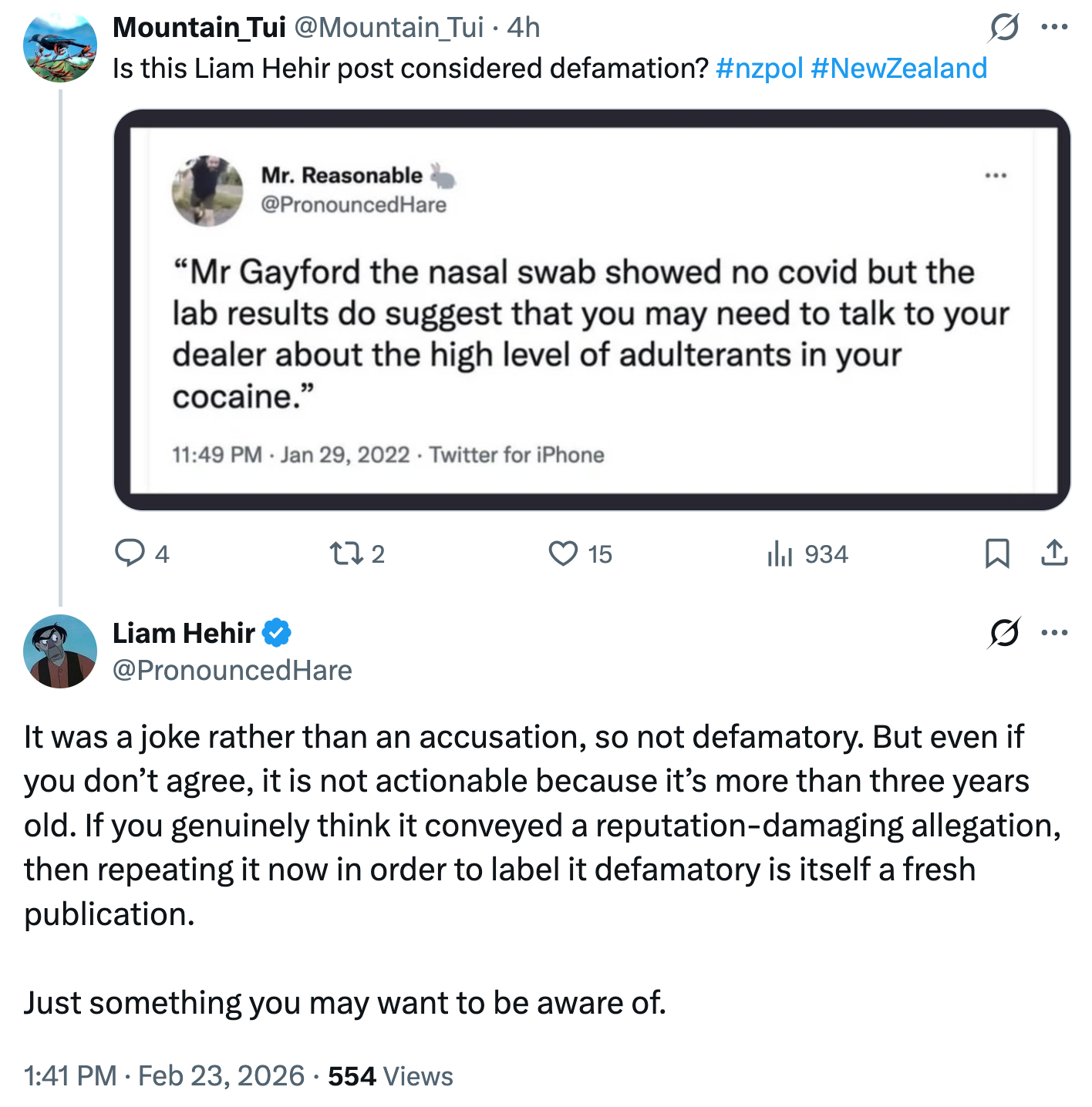Open Liam Hehir's @PronouncedHare profile handle
1092x1107 pixels.
click(x=232, y=671)
